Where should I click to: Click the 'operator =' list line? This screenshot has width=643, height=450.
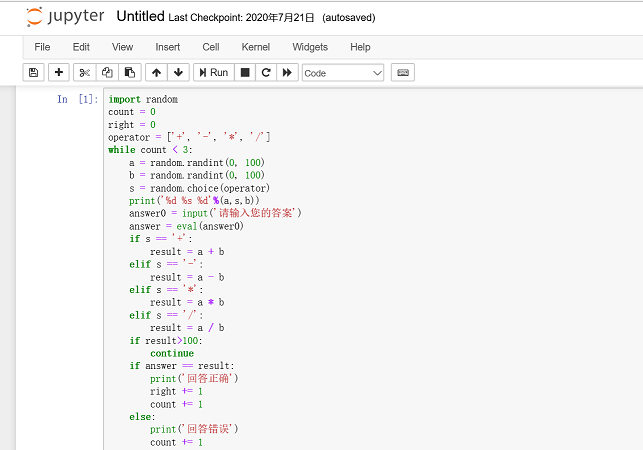coord(189,137)
